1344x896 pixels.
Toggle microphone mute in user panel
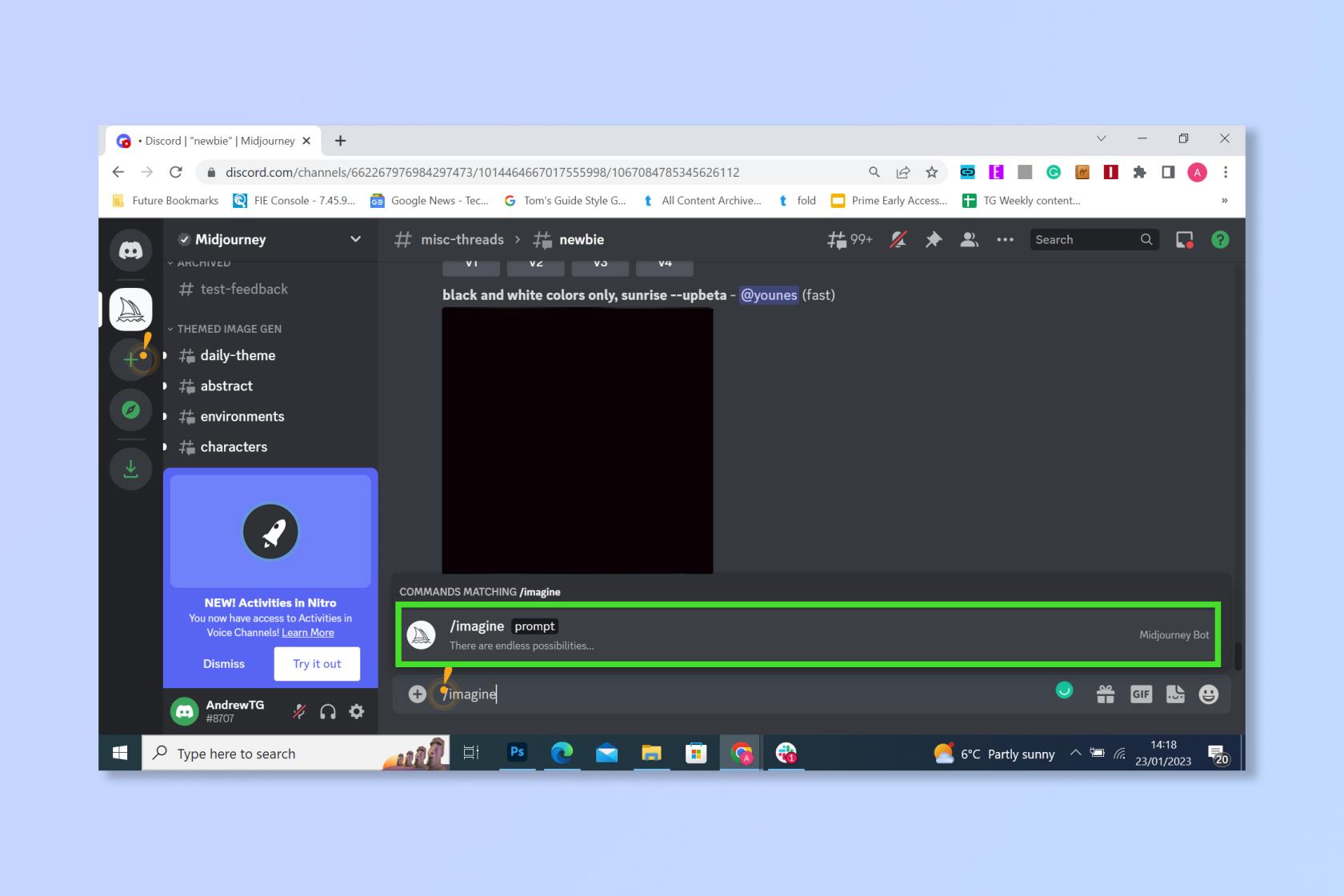point(298,711)
